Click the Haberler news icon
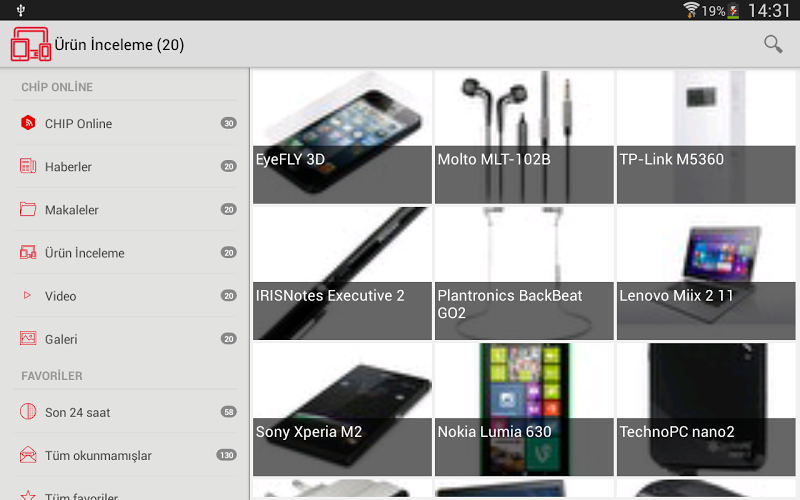 28,166
